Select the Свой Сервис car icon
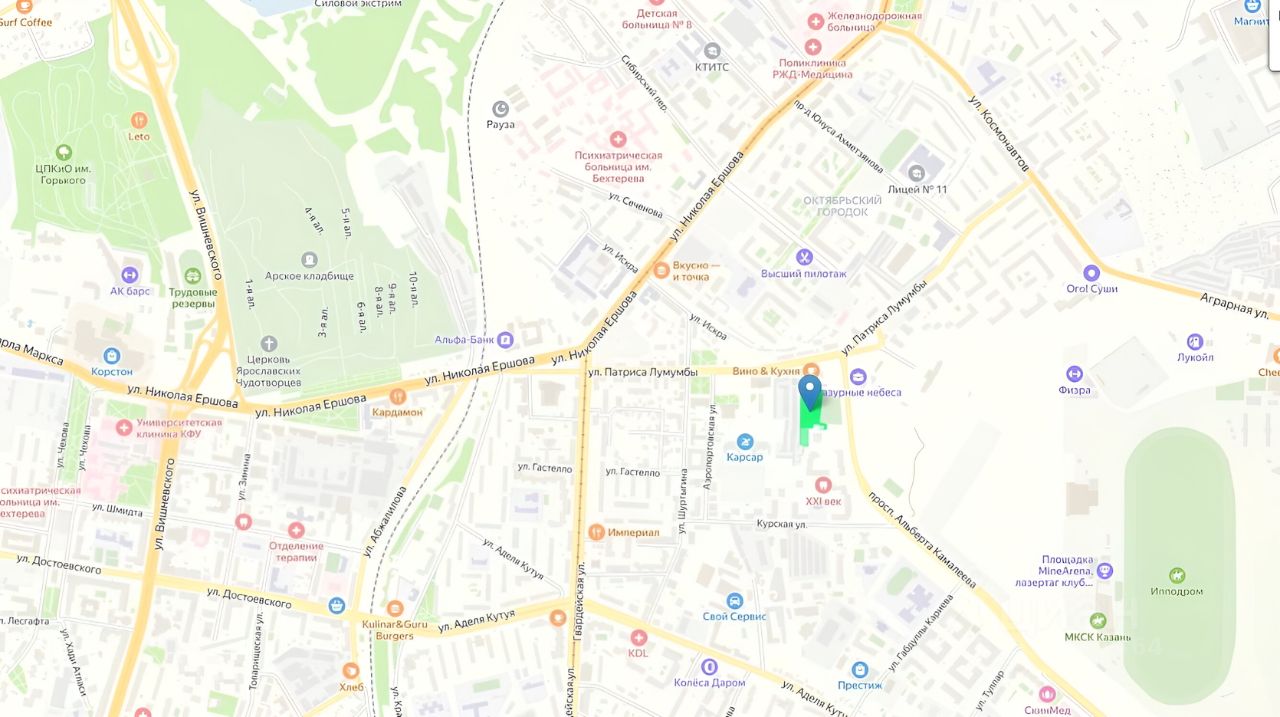 (x=734, y=601)
